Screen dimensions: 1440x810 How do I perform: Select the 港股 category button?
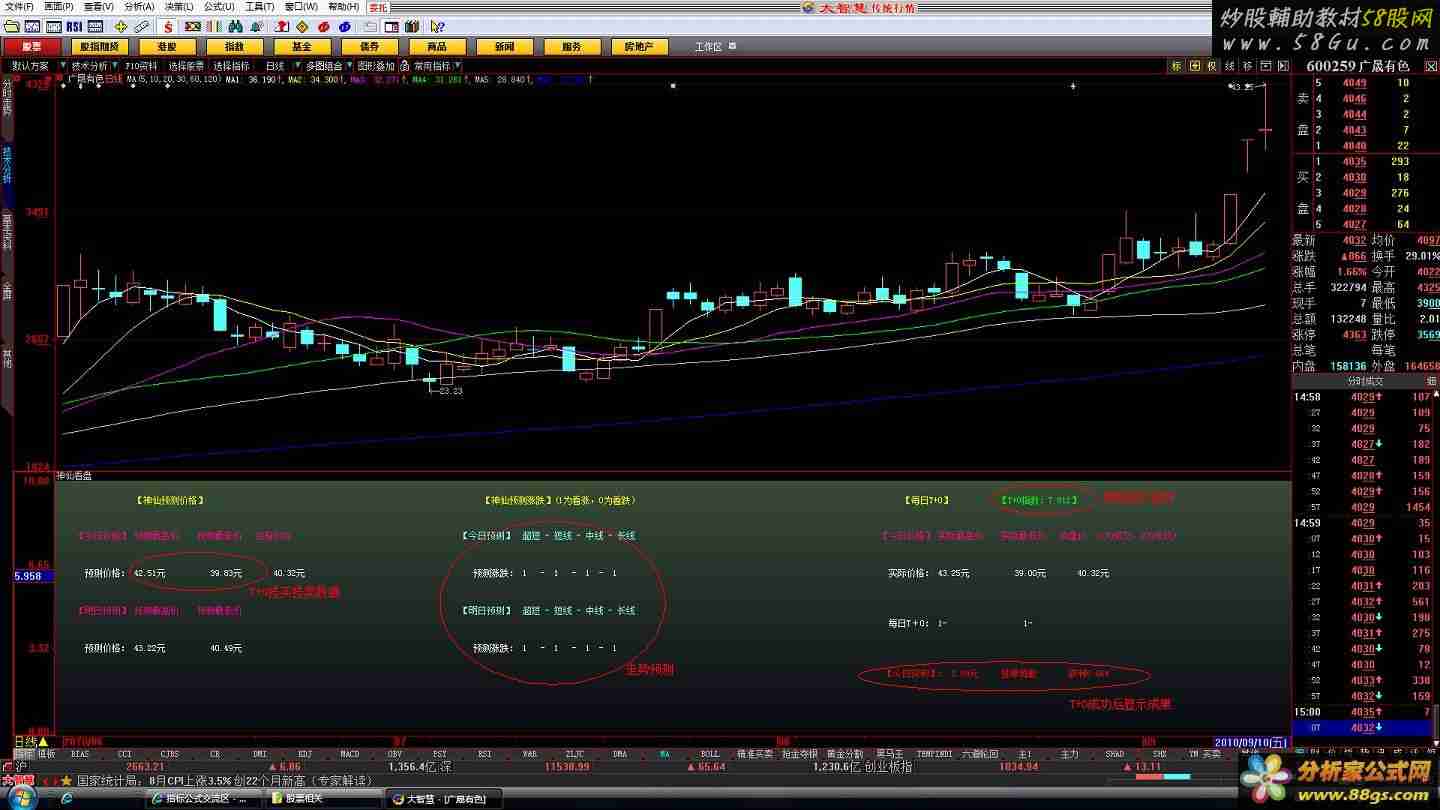tap(167, 47)
